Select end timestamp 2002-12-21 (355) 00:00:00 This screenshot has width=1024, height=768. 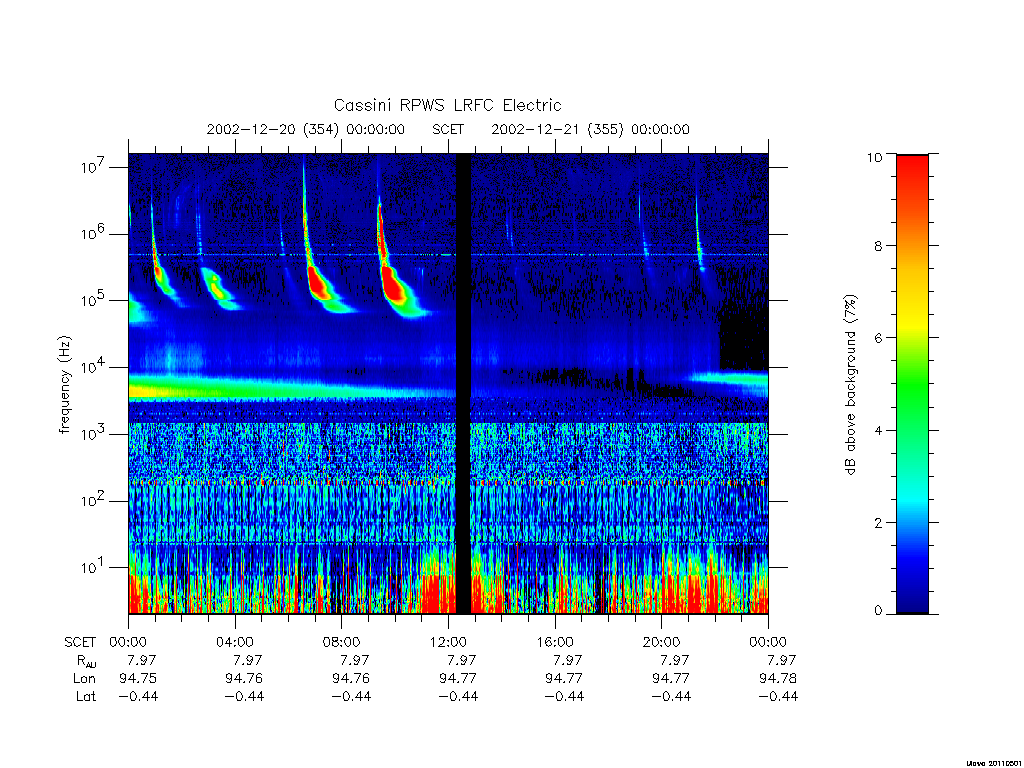click(x=590, y=129)
